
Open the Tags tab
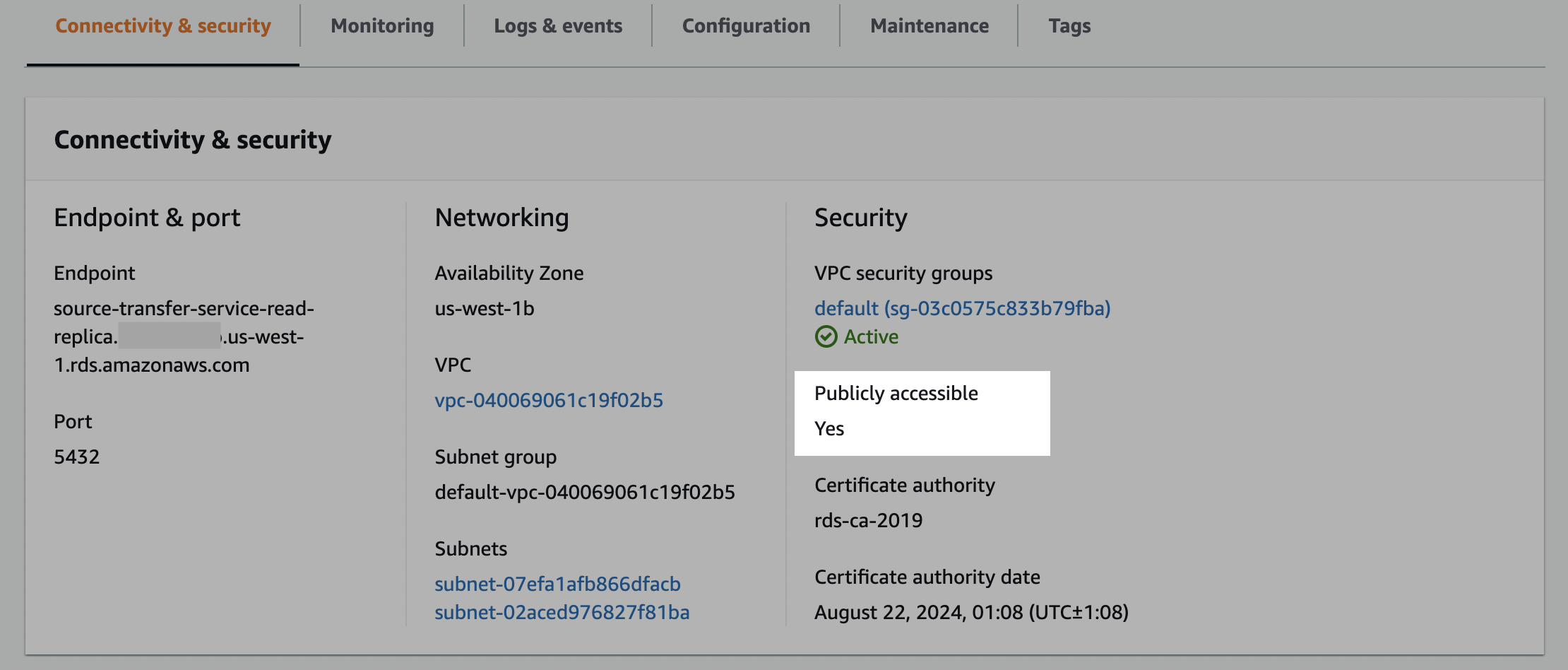pos(1069,26)
